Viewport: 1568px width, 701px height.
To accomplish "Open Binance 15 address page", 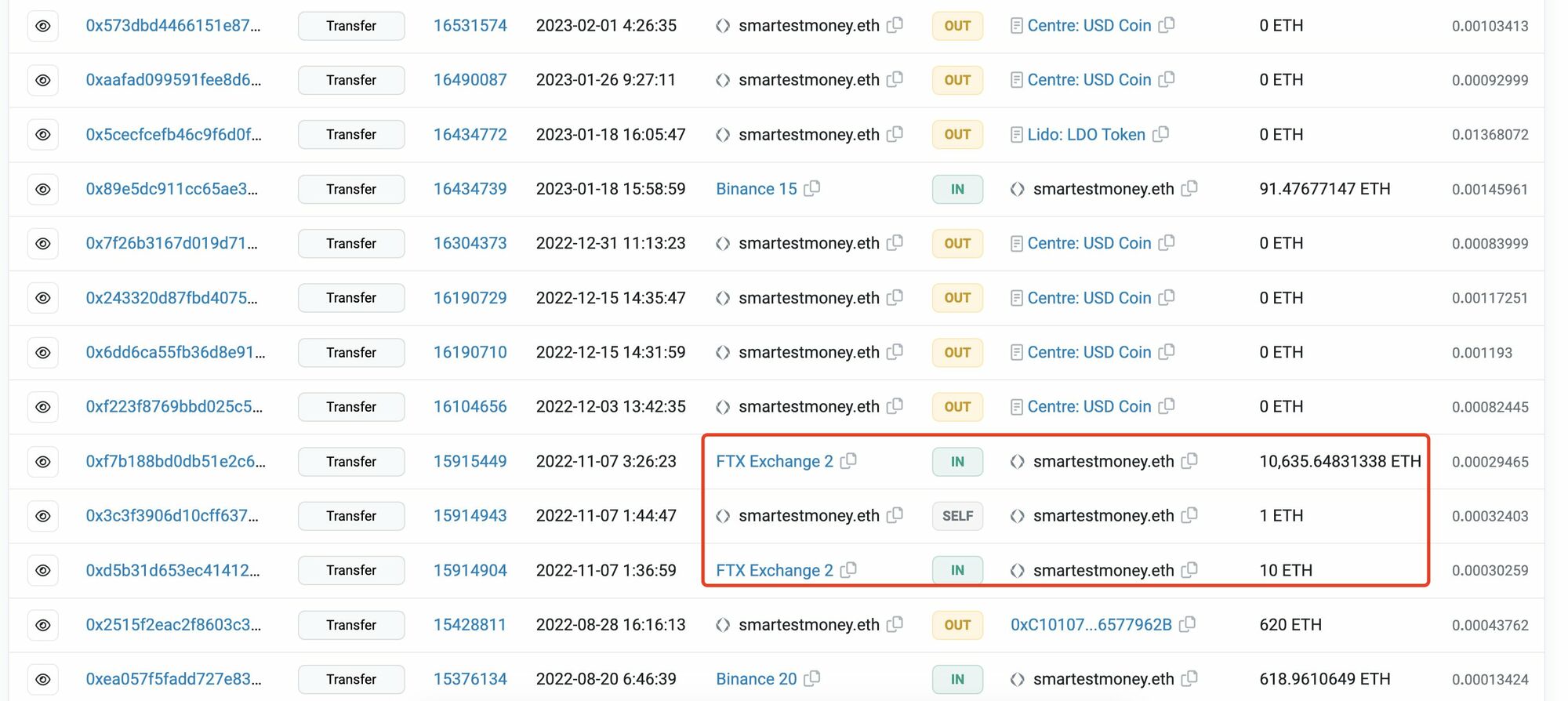I will [x=757, y=189].
